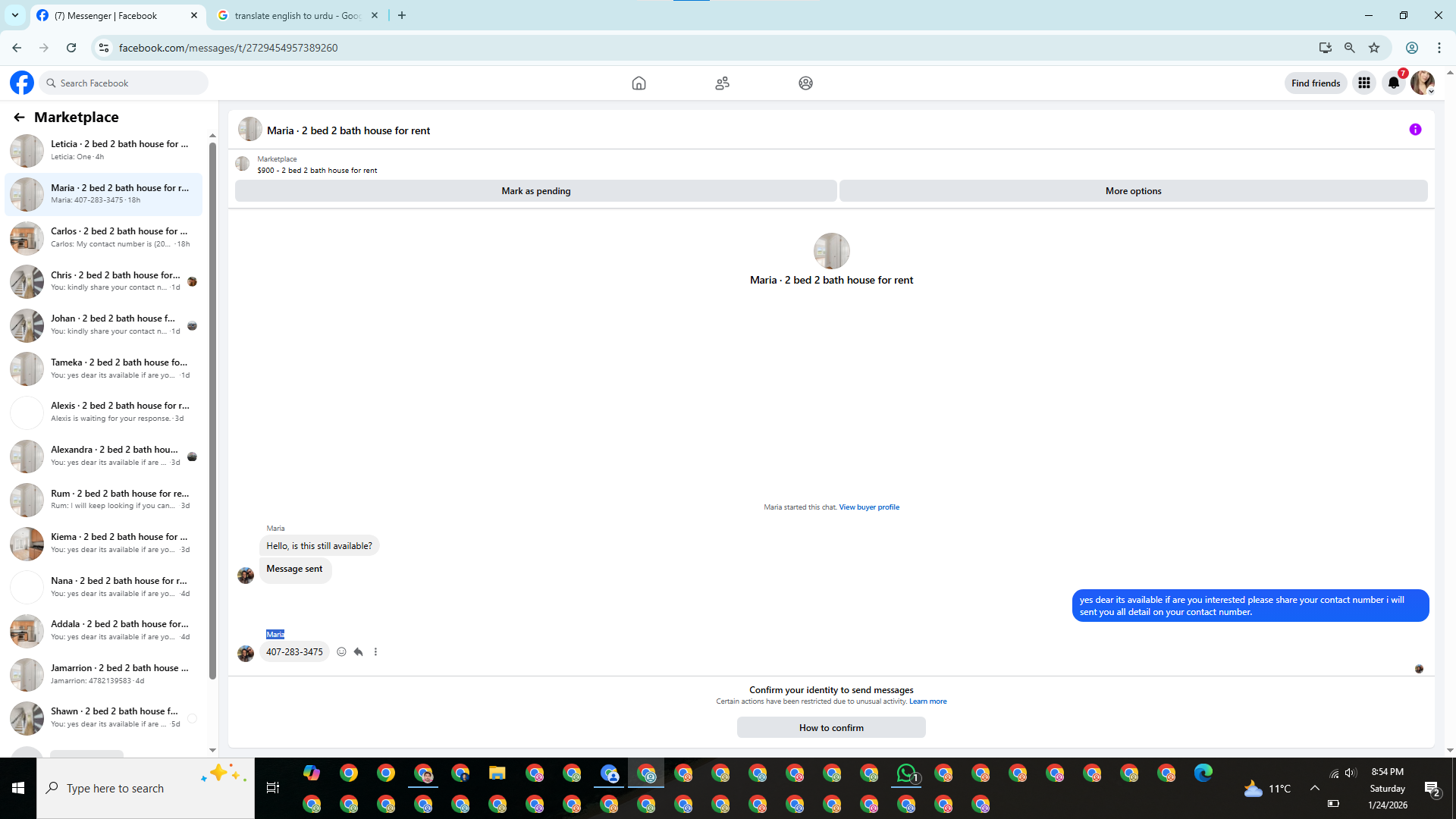Click the Mark as pending button
The height and width of the screenshot is (819, 1456).
coord(535,191)
